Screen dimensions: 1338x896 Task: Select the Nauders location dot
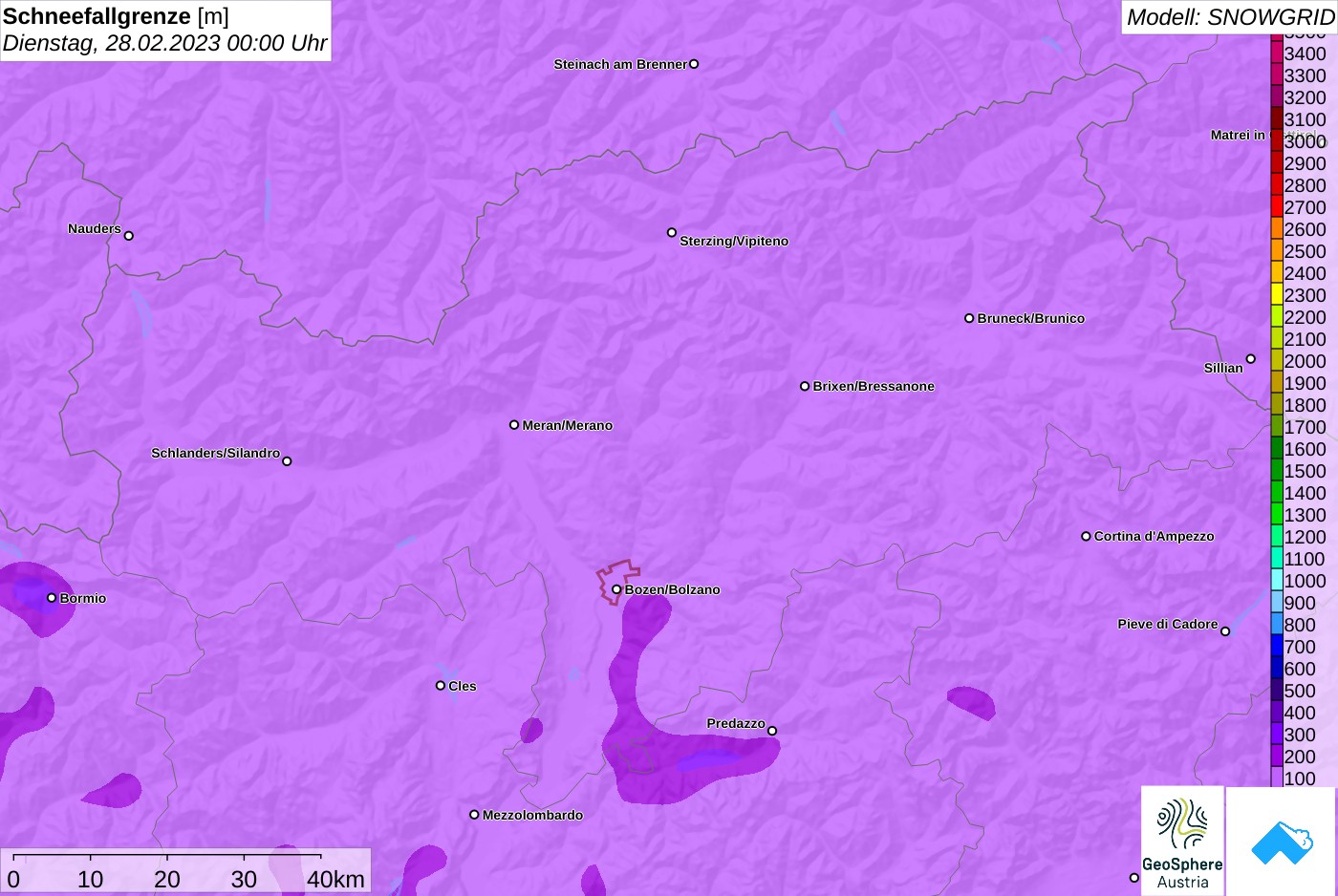129,236
